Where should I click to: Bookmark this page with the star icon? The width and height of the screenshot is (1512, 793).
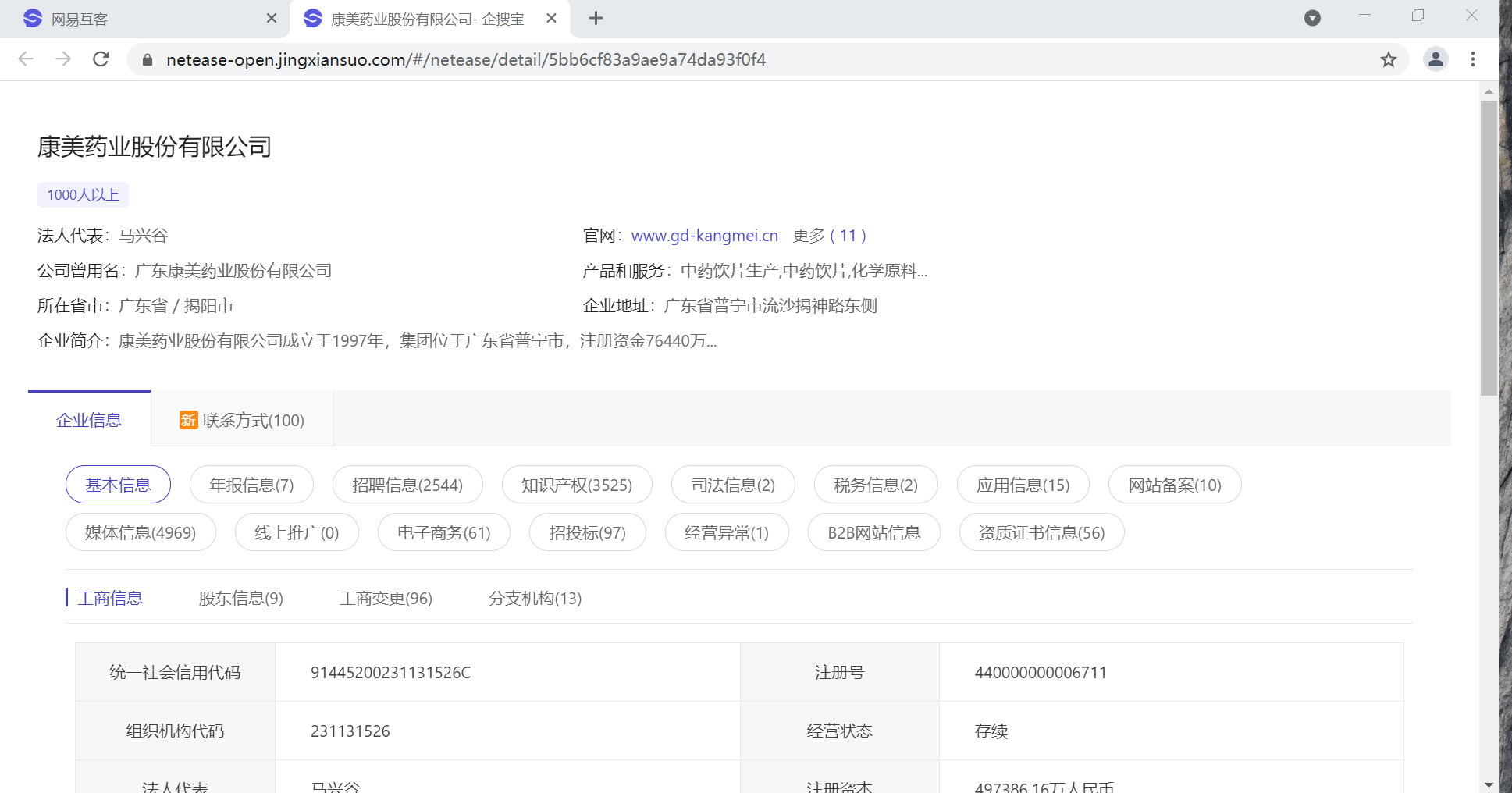1388,59
